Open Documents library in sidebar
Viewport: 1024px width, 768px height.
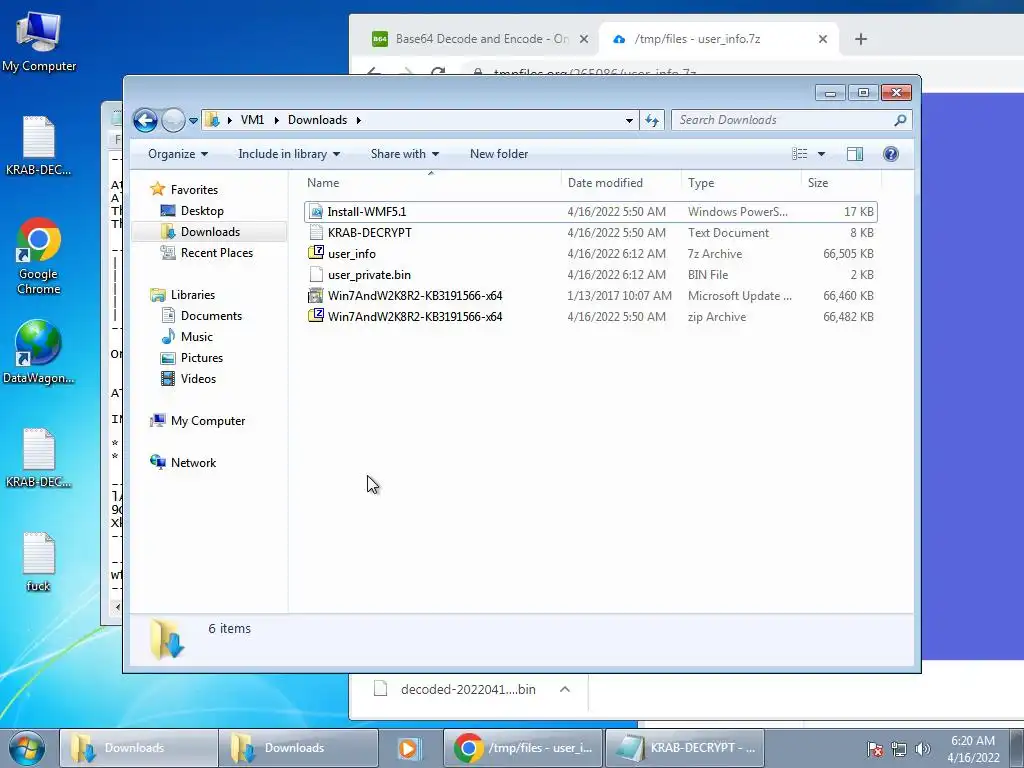(211, 315)
